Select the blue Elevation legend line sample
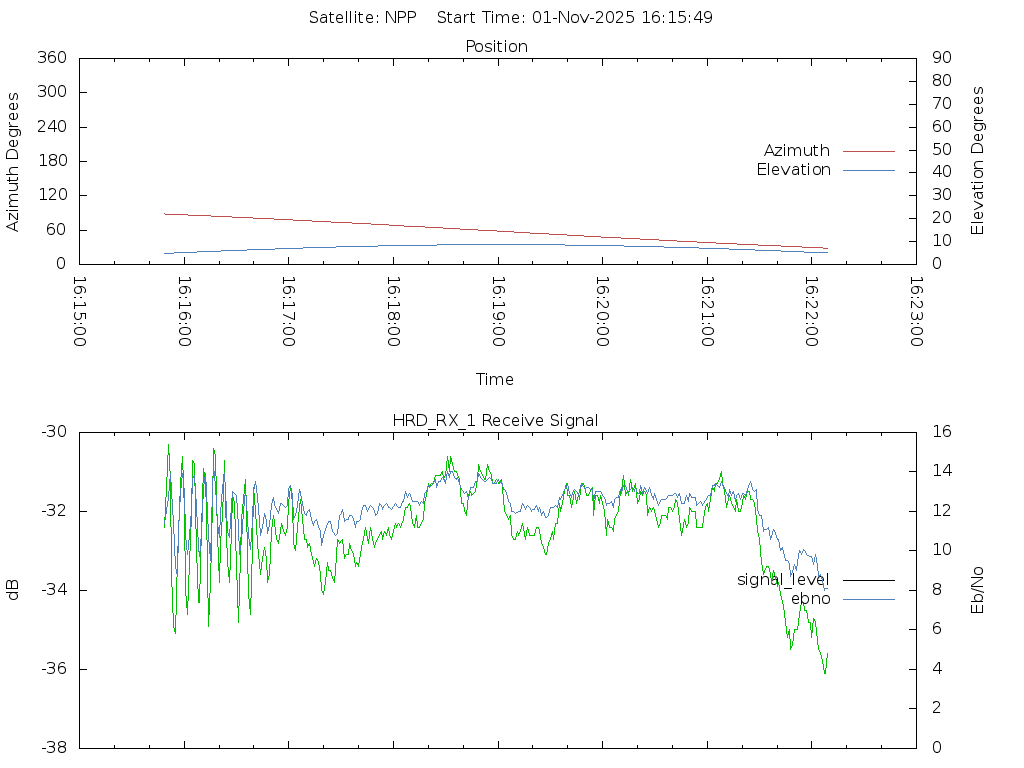Image resolution: width=1024 pixels, height=768 pixels. 868,170
